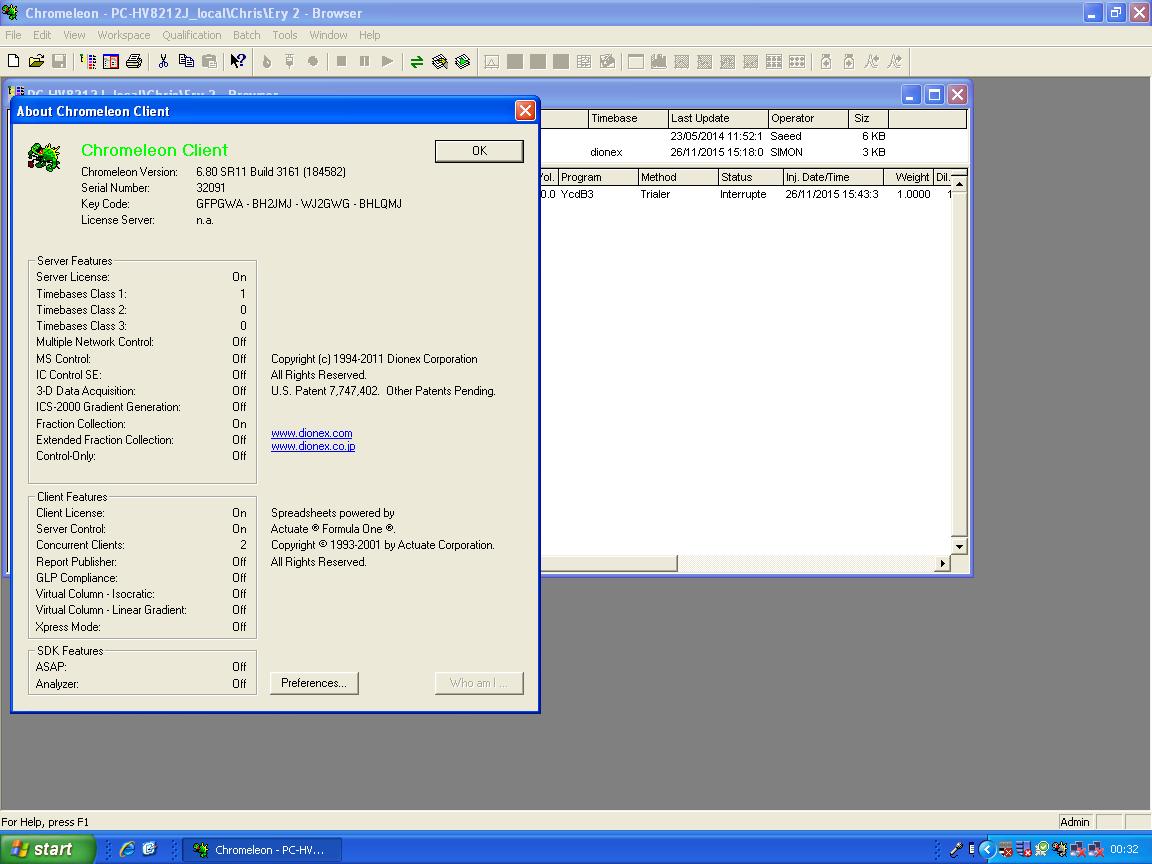The height and width of the screenshot is (864, 1152).
Task: Click the Pause toolbar icon
Action: 364,62
